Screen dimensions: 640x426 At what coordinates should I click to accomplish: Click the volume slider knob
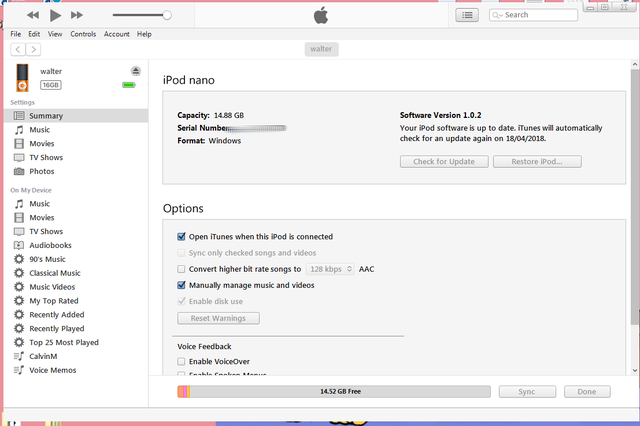click(167, 15)
